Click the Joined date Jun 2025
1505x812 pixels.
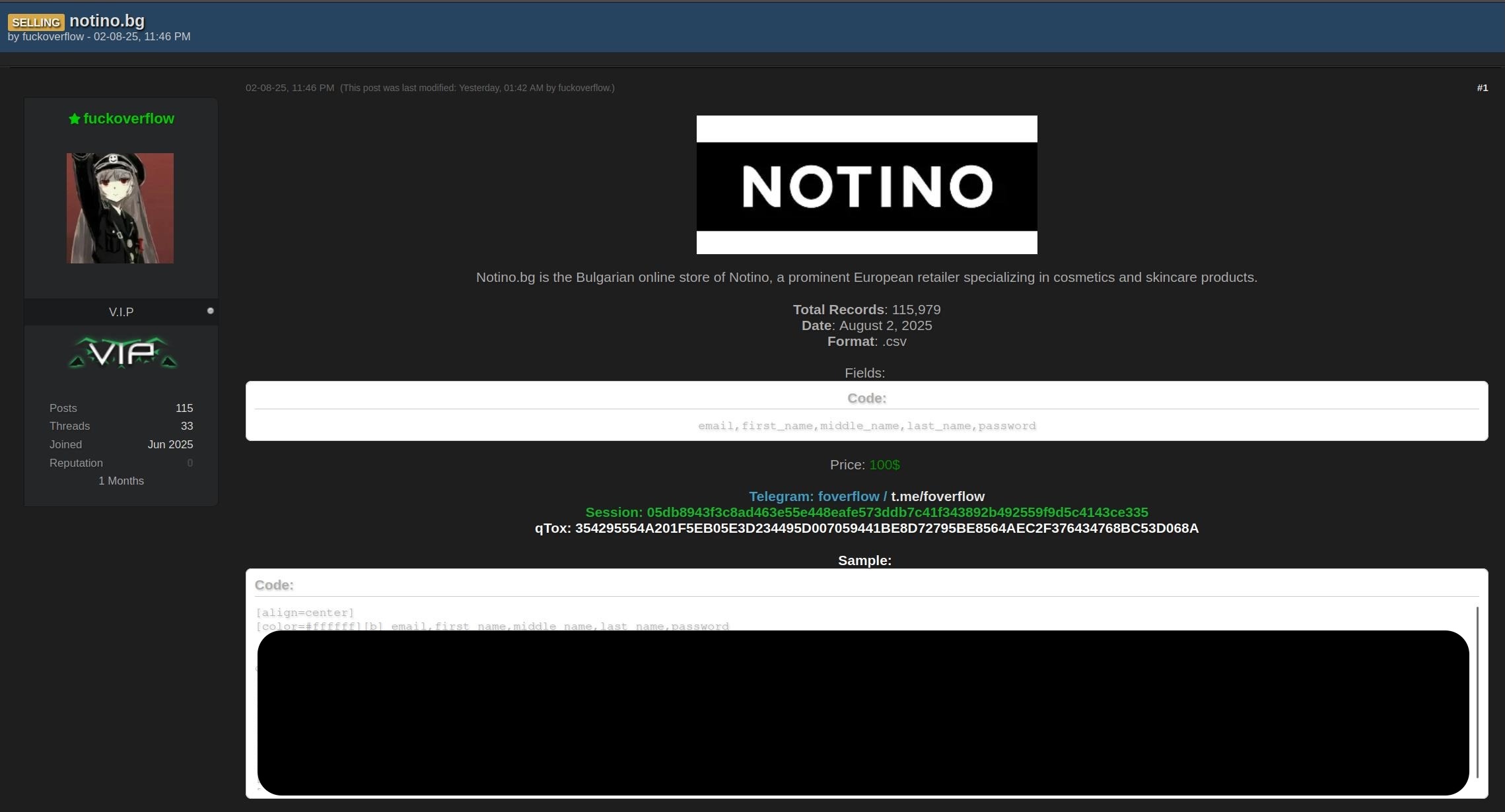click(170, 444)
